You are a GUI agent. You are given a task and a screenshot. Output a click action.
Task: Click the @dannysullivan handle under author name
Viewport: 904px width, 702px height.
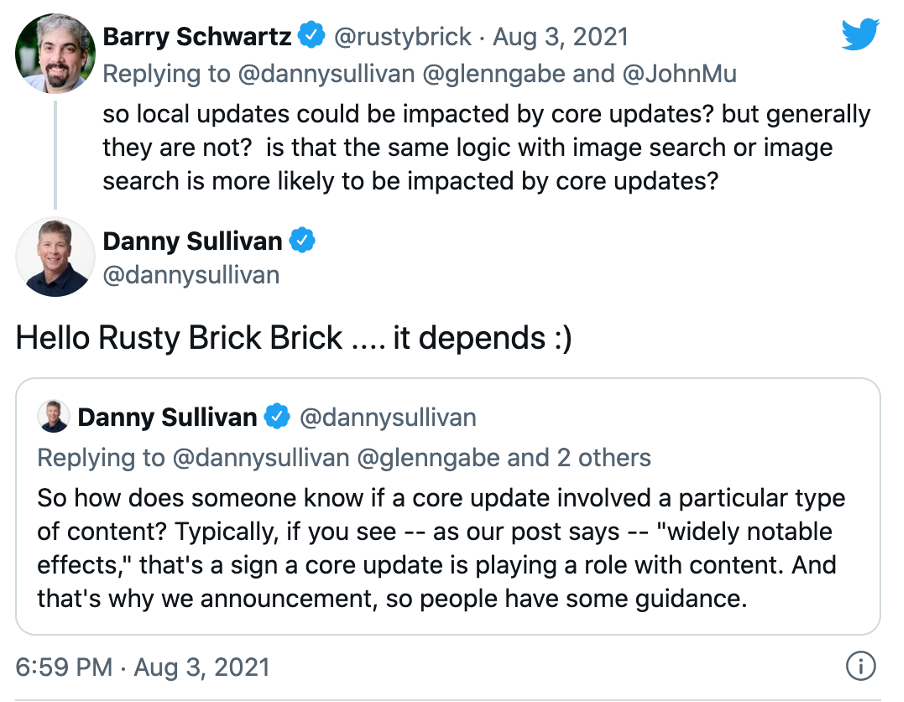click(191, 275)
